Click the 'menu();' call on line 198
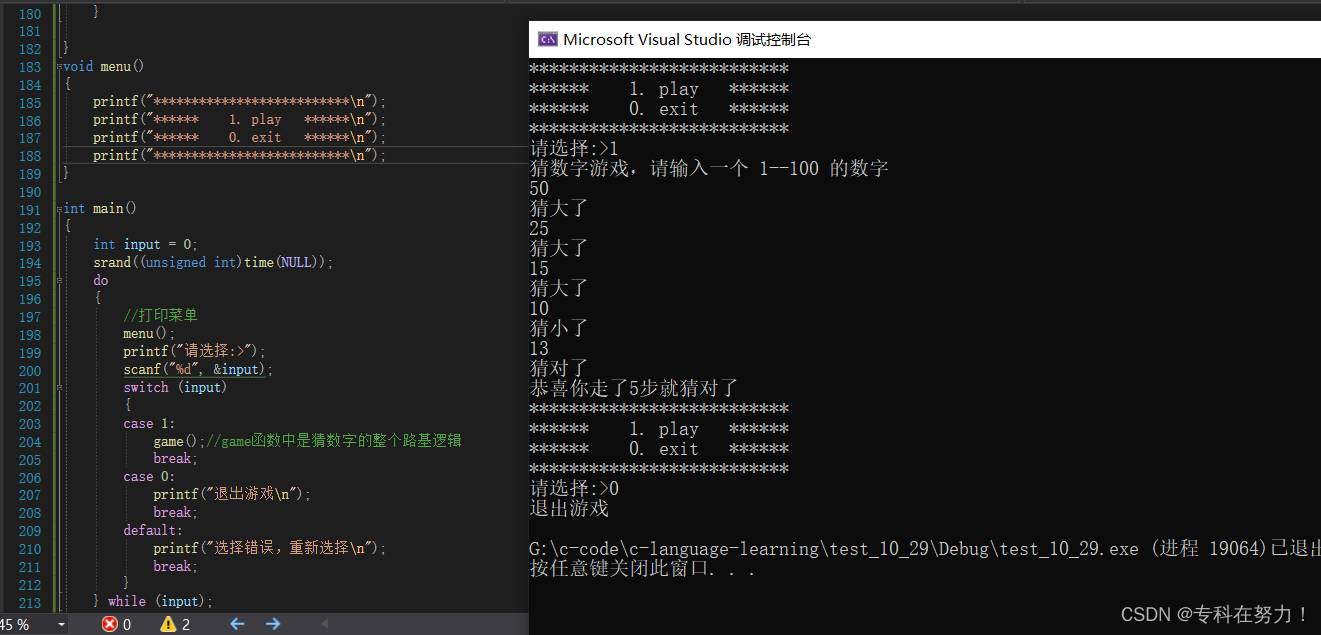1321x635 pixels. (149, 333)
